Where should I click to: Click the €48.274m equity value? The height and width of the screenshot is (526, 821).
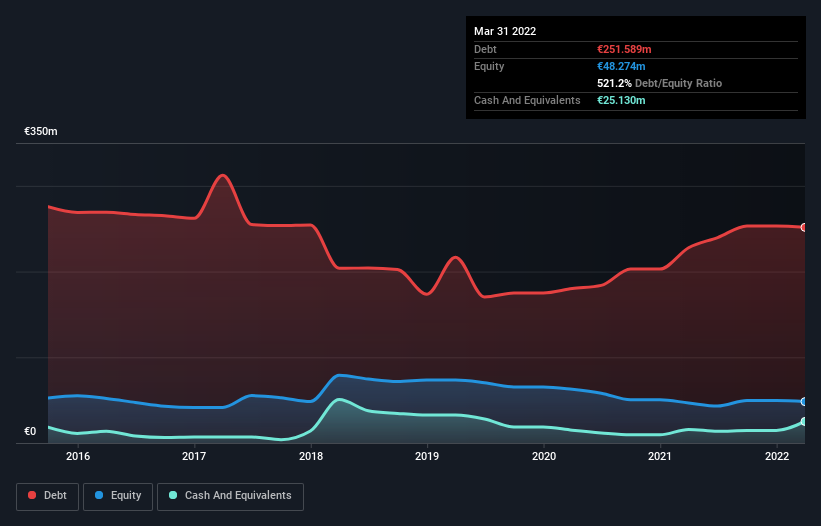tap(621, 66)
